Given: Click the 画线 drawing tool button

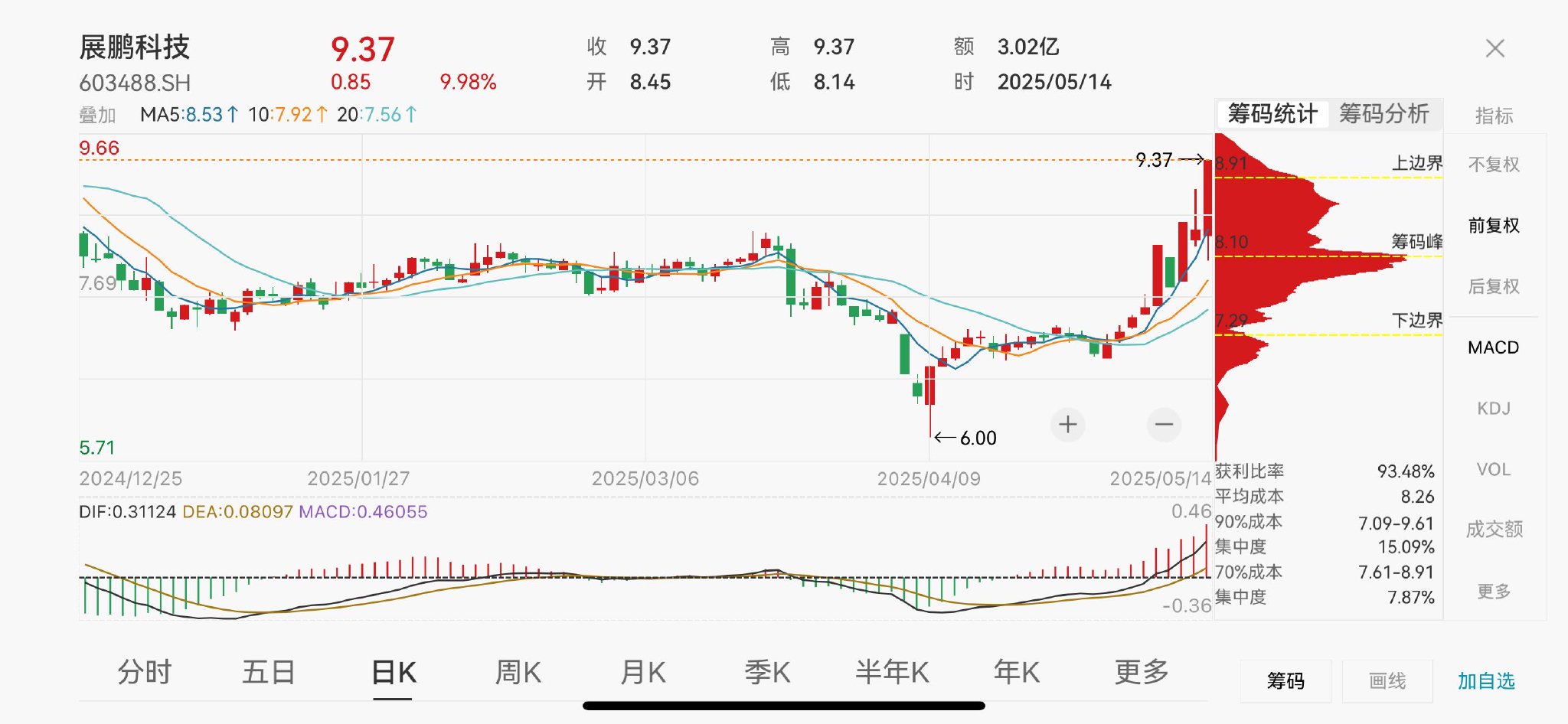Looking at the screenshot, I should pos(1389,680).
